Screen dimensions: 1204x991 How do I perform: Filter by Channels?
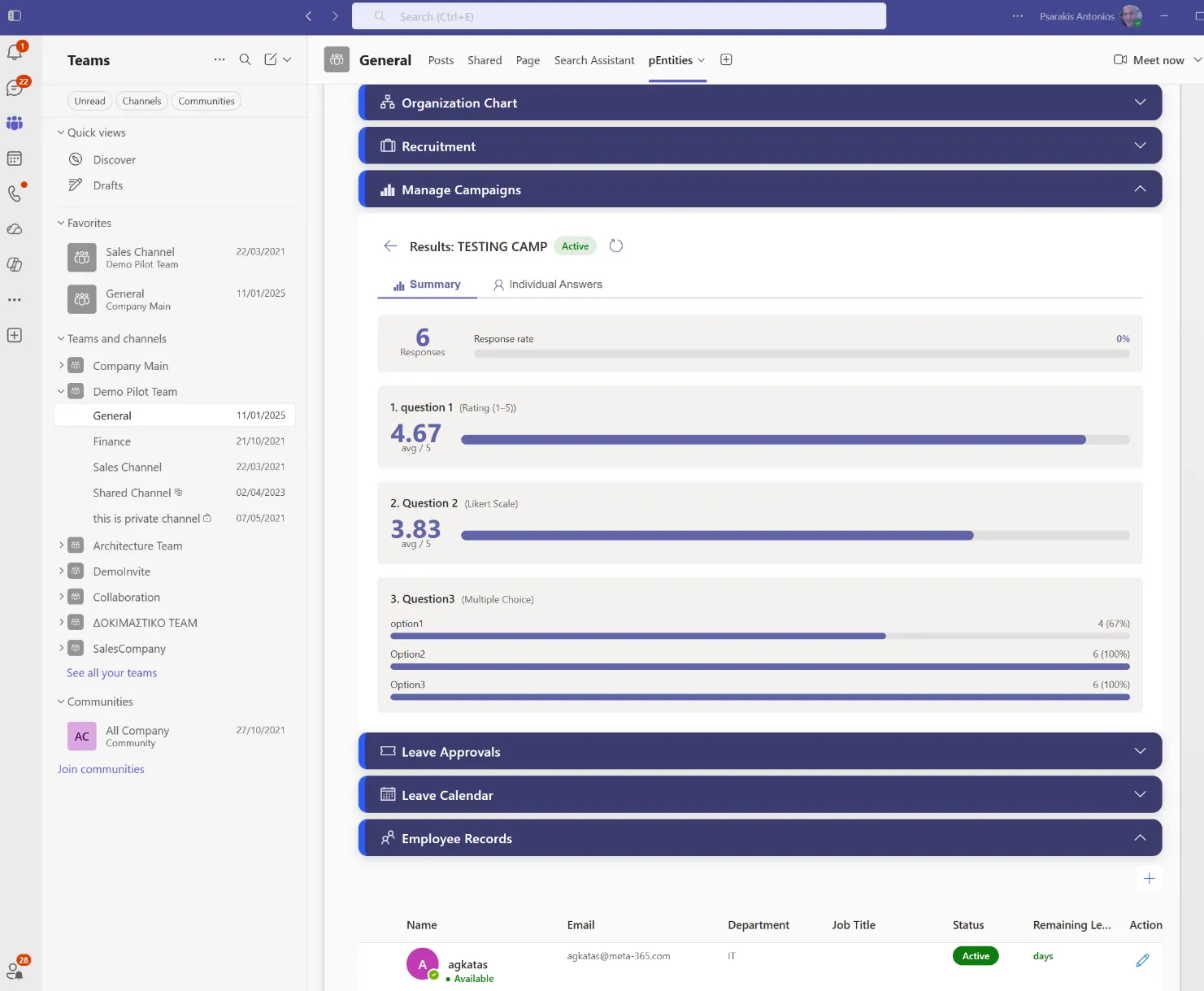point(142,101)
